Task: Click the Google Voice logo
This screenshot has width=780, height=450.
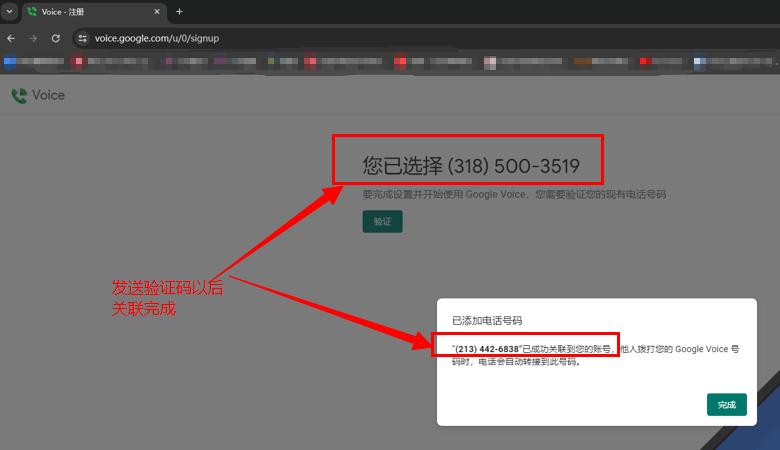Action: click(x=38, y=95)
